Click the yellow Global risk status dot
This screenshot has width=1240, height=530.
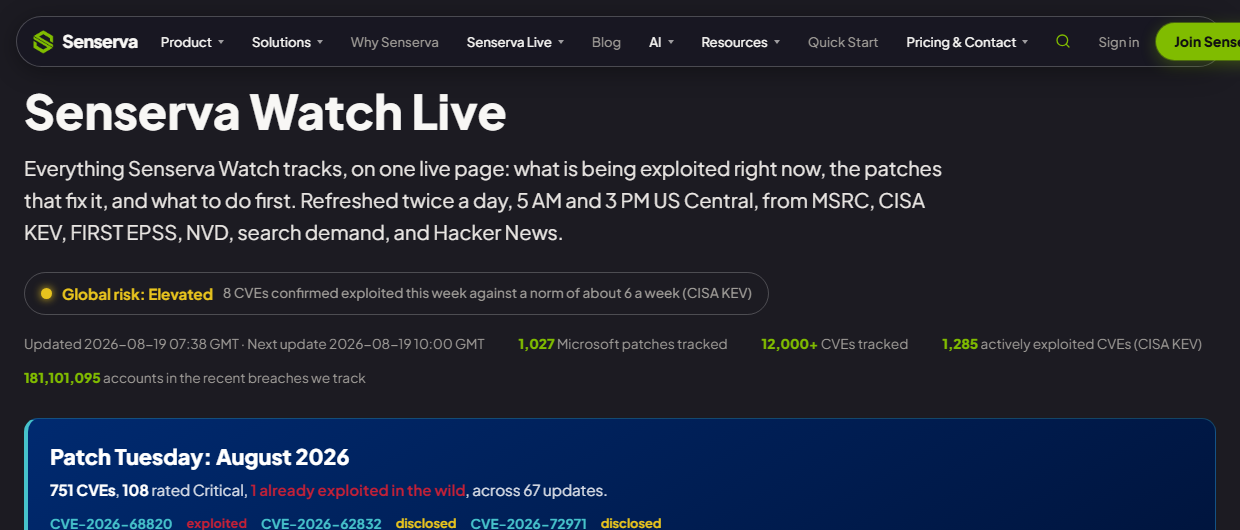pyautogui.click(x=46, y=294)
